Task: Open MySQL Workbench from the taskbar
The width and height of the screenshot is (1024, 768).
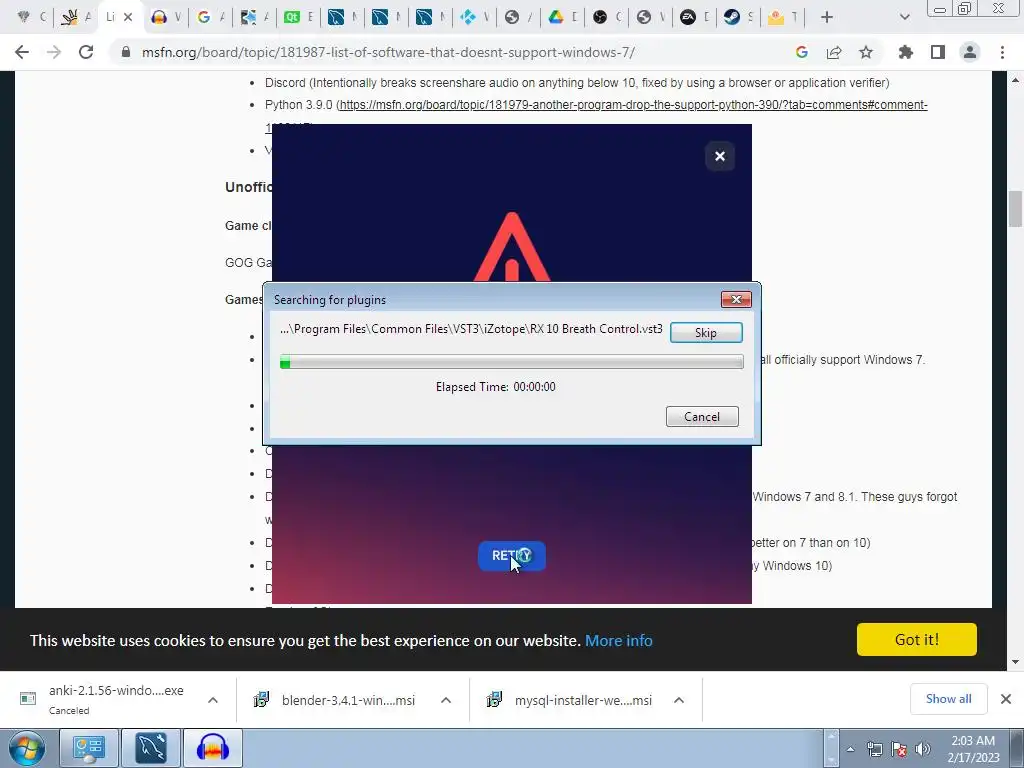Action: pyautogui.click(x=150, y=748)
